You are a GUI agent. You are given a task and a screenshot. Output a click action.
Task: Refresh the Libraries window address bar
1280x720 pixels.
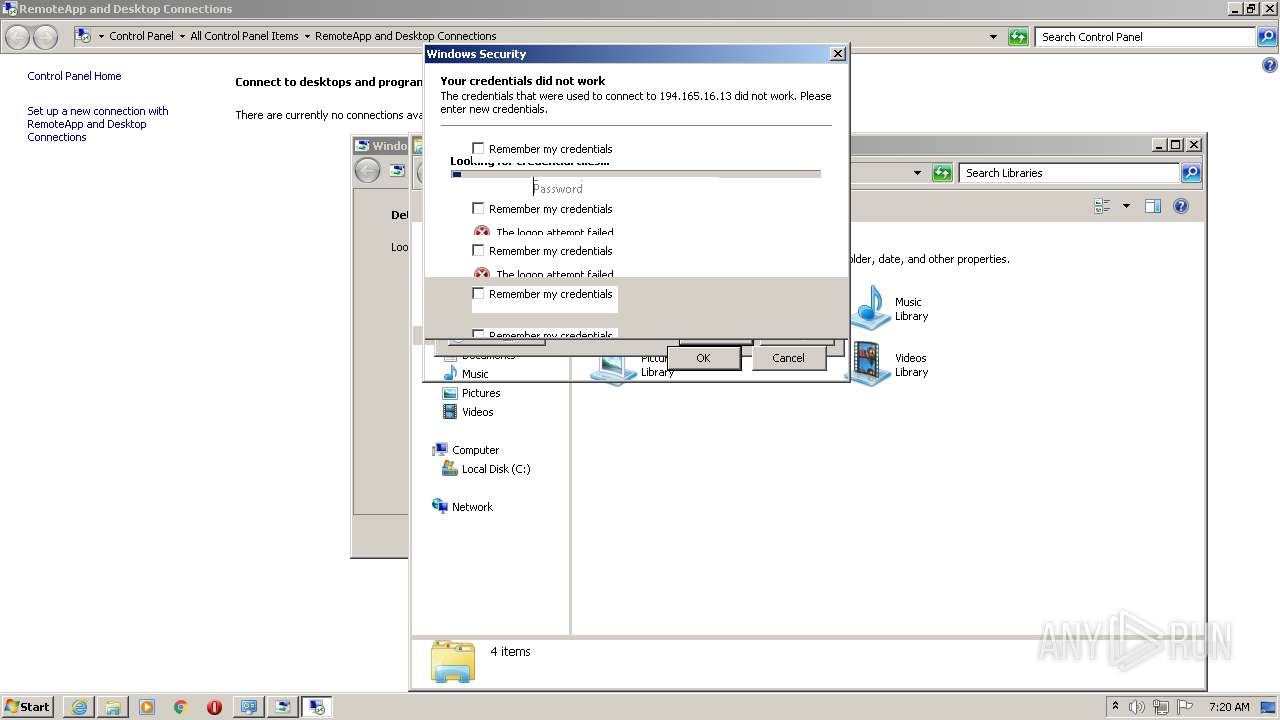[942, 173]
